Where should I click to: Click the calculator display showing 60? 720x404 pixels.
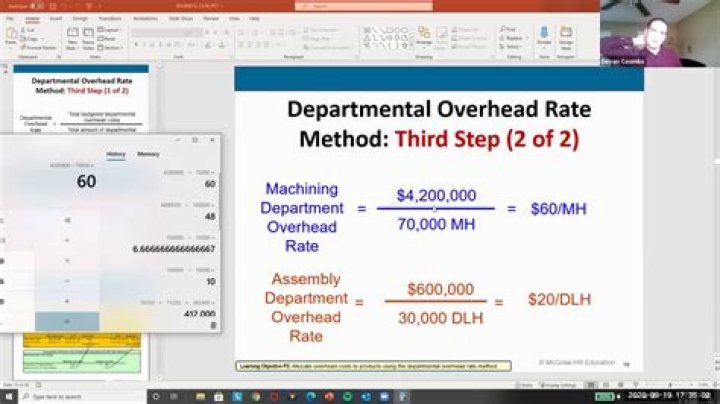click(x=86, y=181)
